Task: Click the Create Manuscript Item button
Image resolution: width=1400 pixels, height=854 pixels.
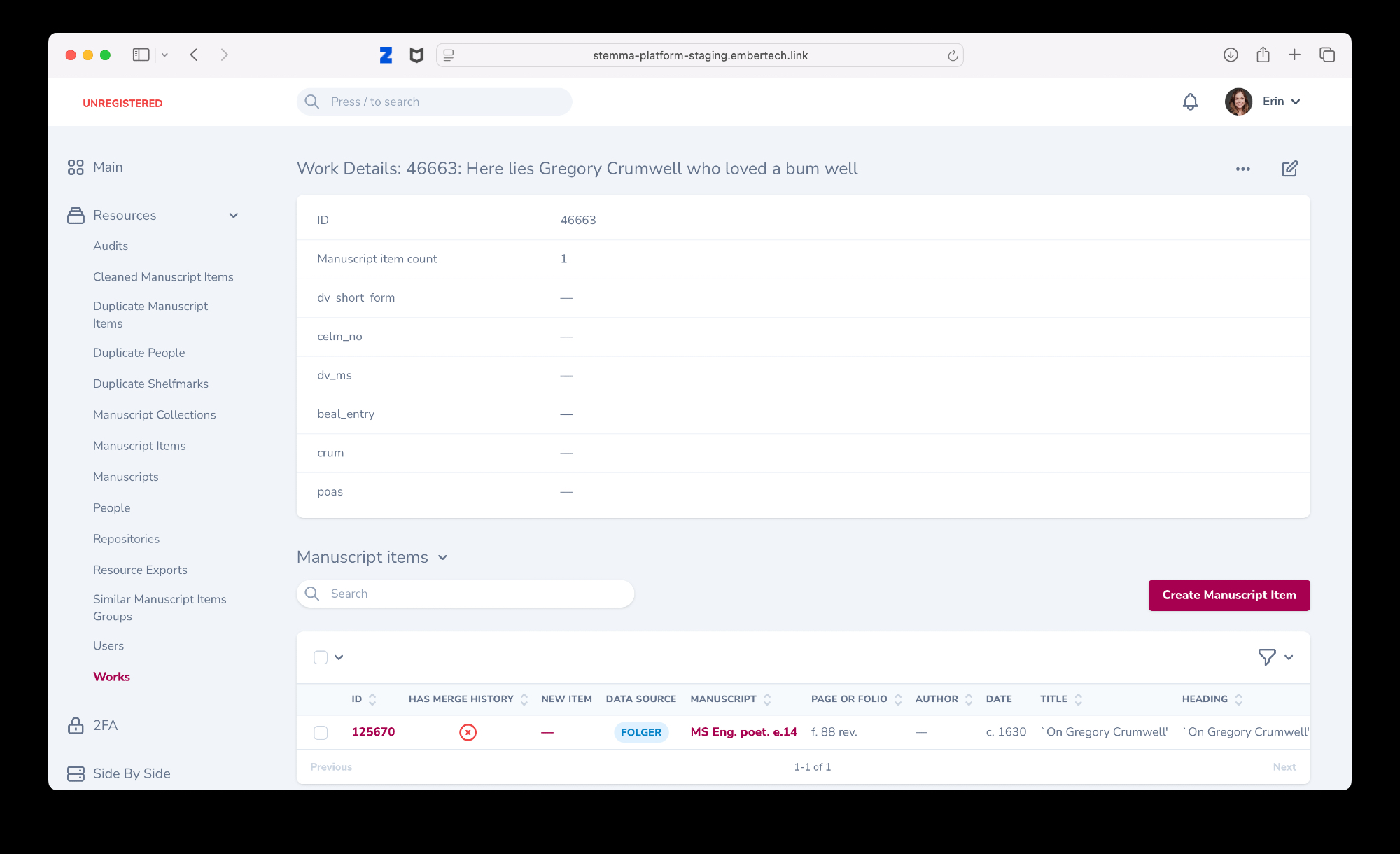Action: coord(1228,595)
